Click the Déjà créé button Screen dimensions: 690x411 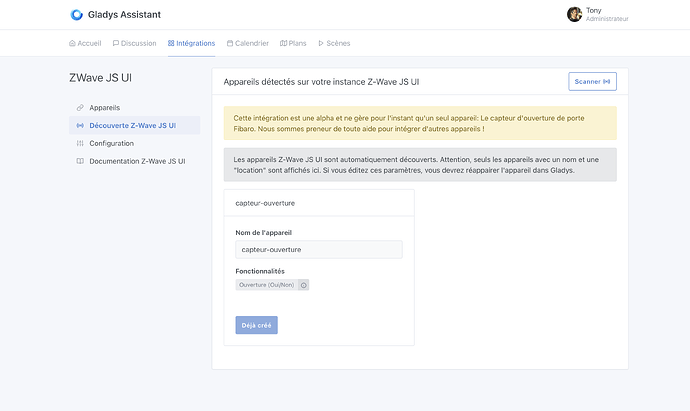click(x=256, y=325)
